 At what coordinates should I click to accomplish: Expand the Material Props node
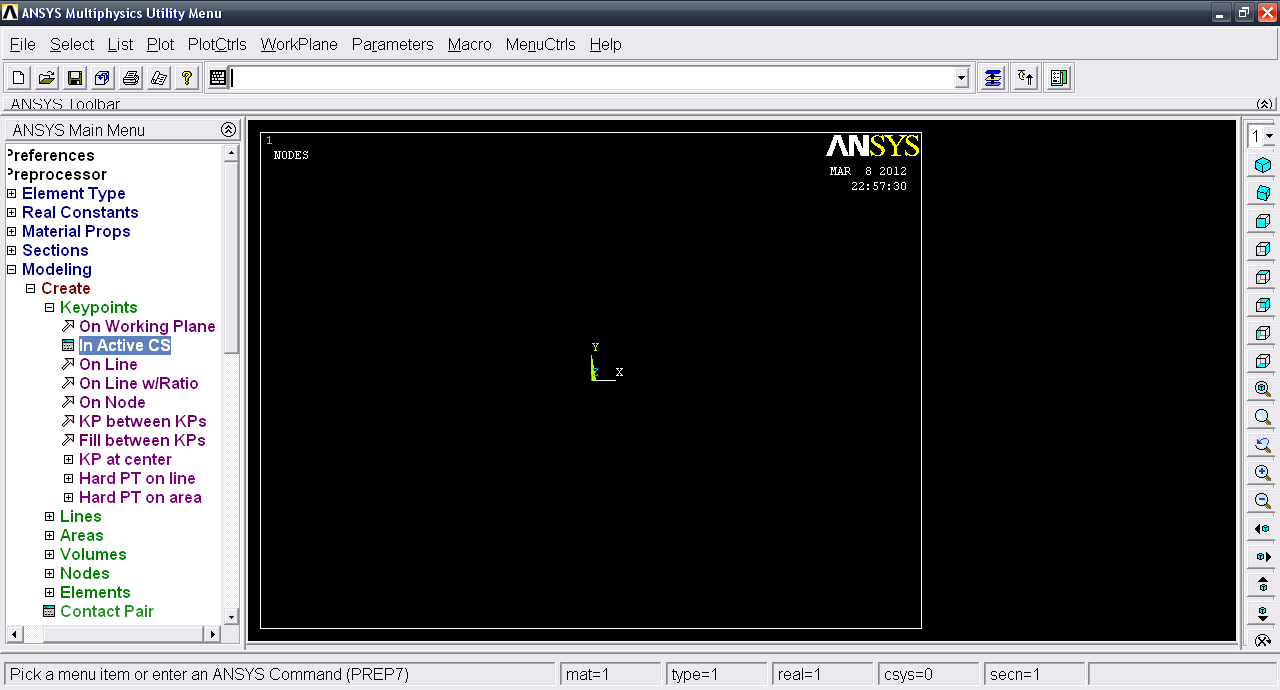12,232
